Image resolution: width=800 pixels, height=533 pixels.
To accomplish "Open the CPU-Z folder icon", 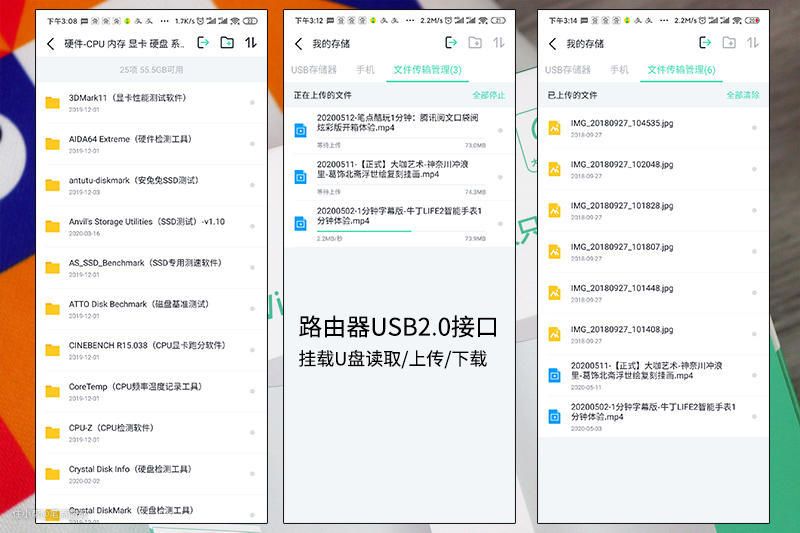I will coord(53,432).
